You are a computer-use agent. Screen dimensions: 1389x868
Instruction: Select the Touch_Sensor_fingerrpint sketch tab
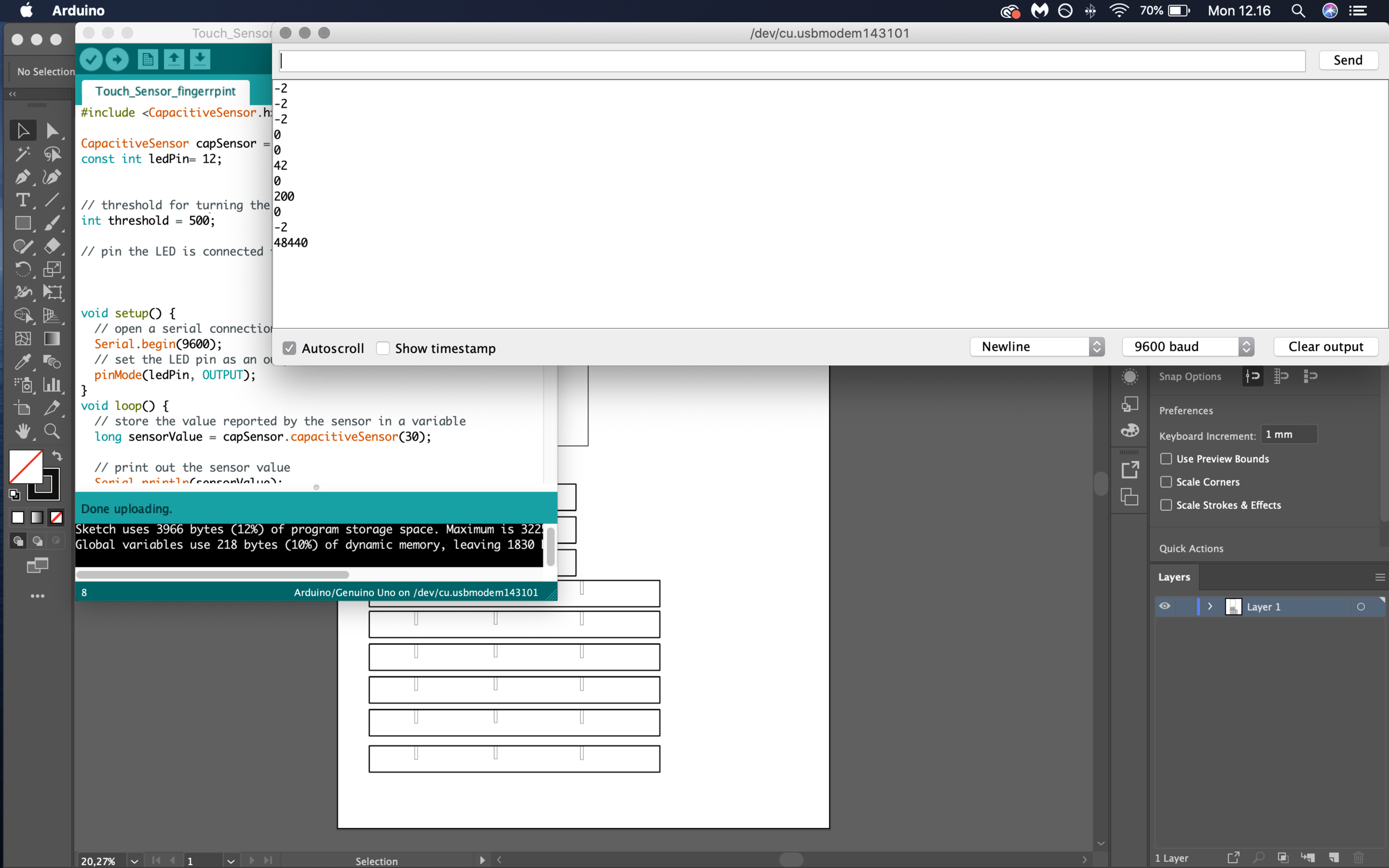[x=166, y=91]
